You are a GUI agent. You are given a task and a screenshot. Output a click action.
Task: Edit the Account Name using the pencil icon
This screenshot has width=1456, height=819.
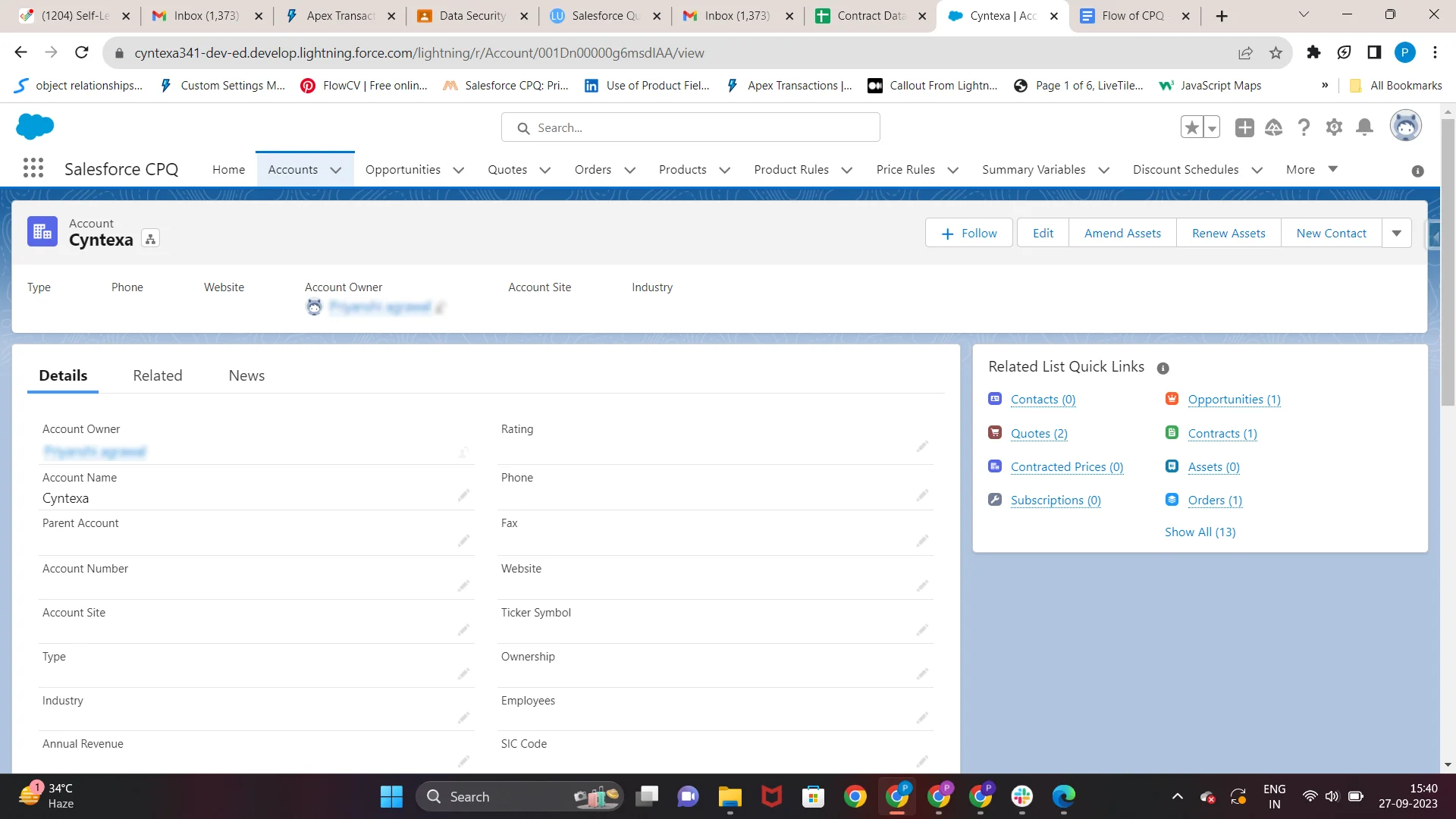(464, 495)
